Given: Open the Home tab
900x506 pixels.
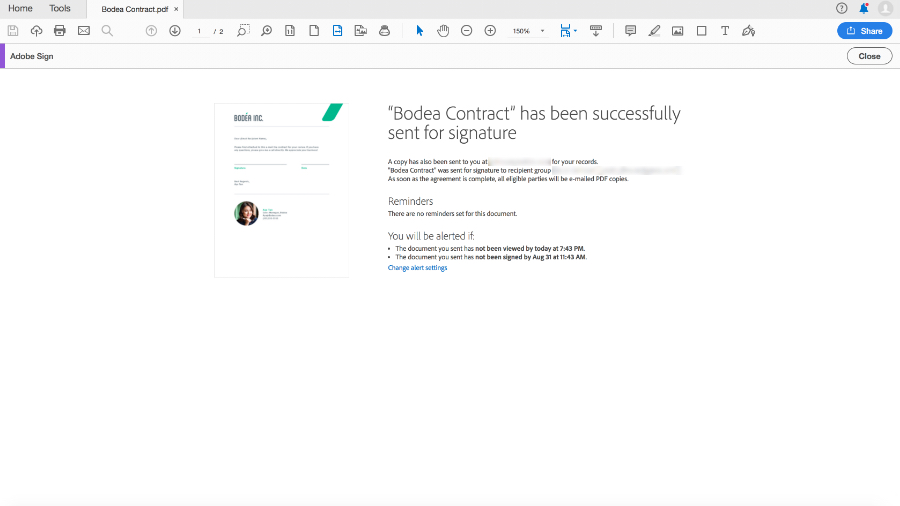Looking at the screenshot, I should pyautogui.click(x=20, y=9).
